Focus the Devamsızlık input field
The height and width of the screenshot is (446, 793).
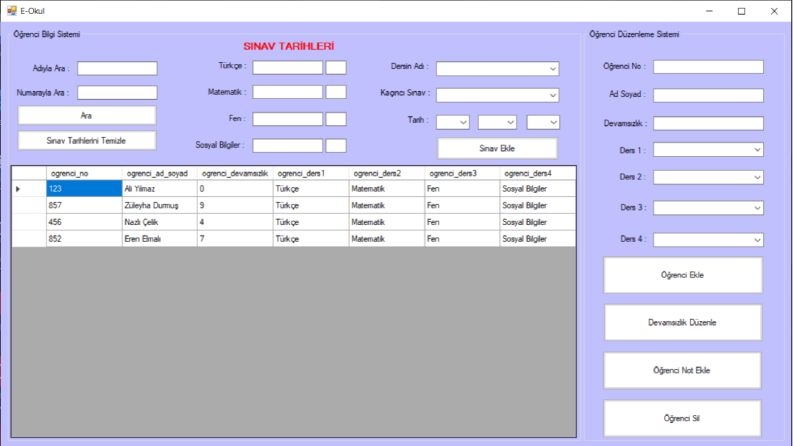click(x=708, y=123)
